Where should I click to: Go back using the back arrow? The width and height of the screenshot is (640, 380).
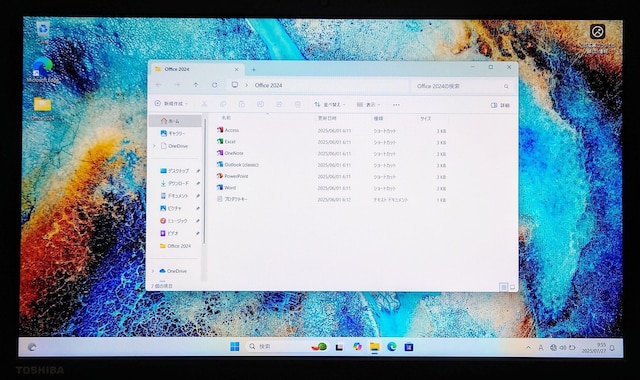[158, 84]
